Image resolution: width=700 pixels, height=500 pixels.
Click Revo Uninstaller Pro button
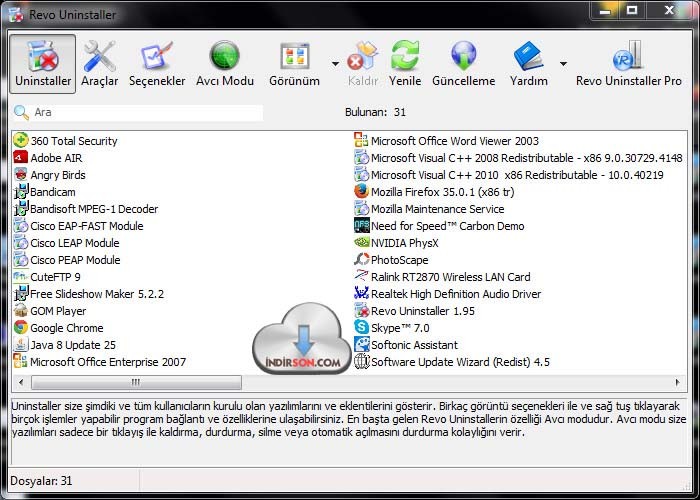click(629, 64)
